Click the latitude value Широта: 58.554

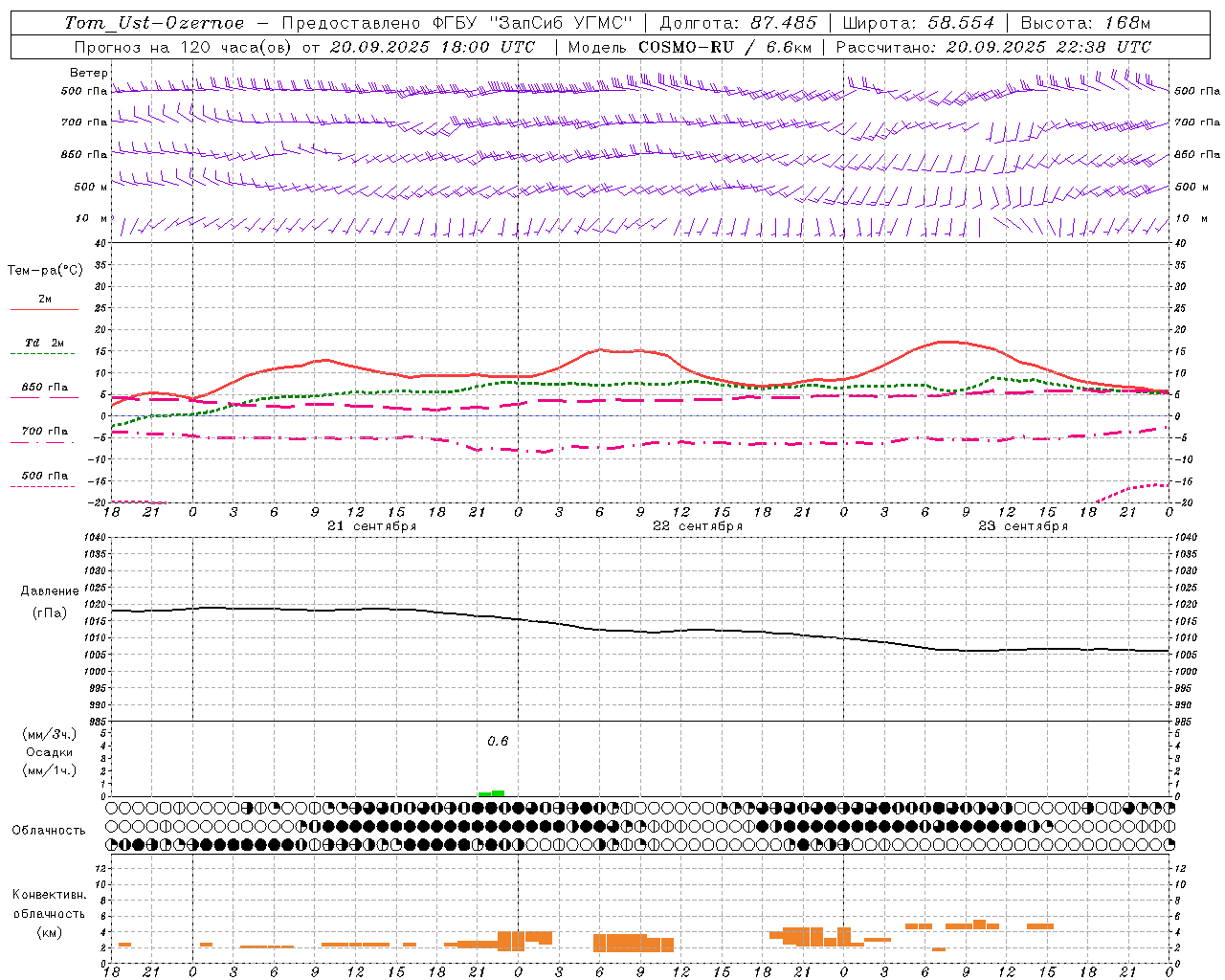[919, 23]
